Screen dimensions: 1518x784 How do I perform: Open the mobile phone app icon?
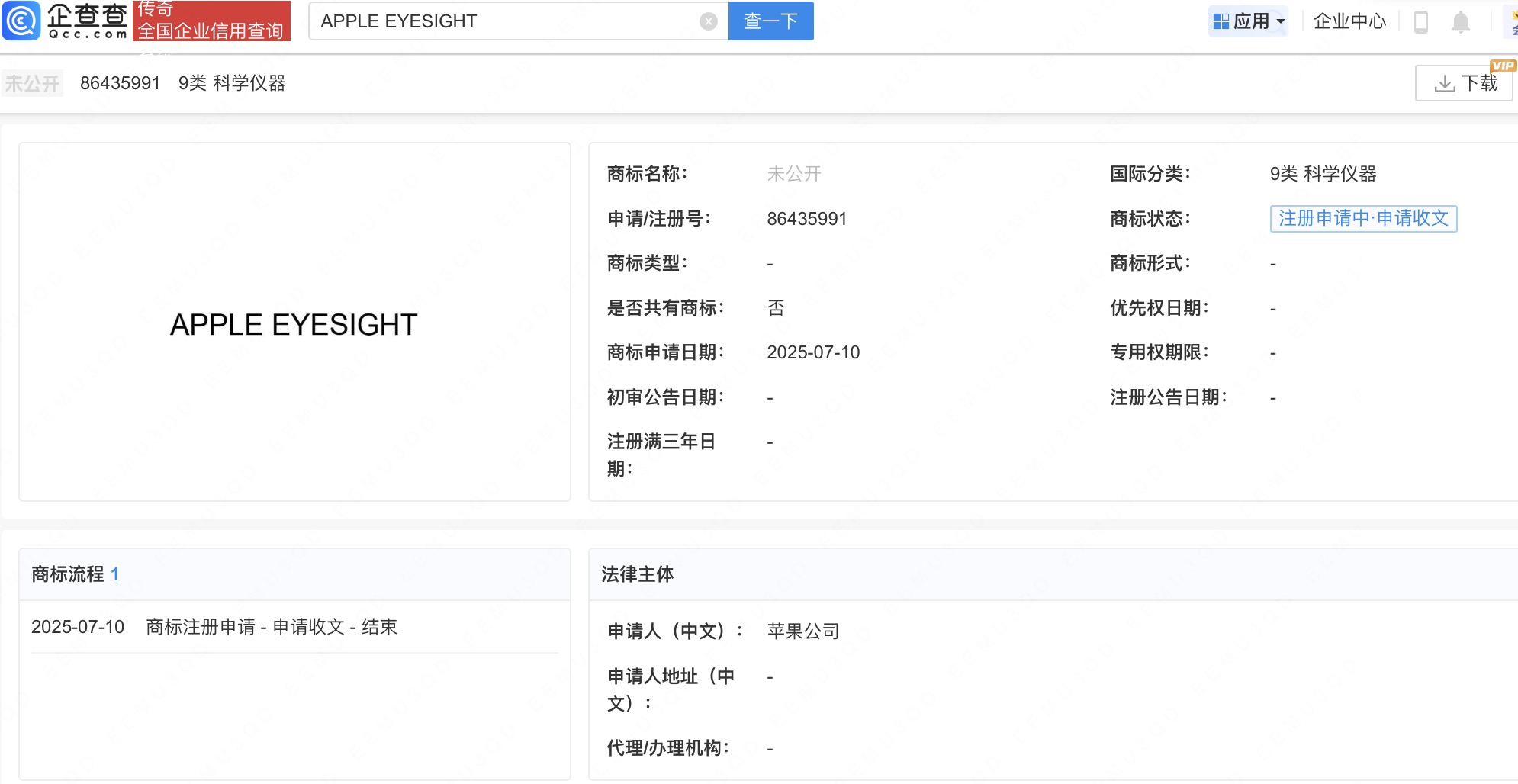point(1420,21)
